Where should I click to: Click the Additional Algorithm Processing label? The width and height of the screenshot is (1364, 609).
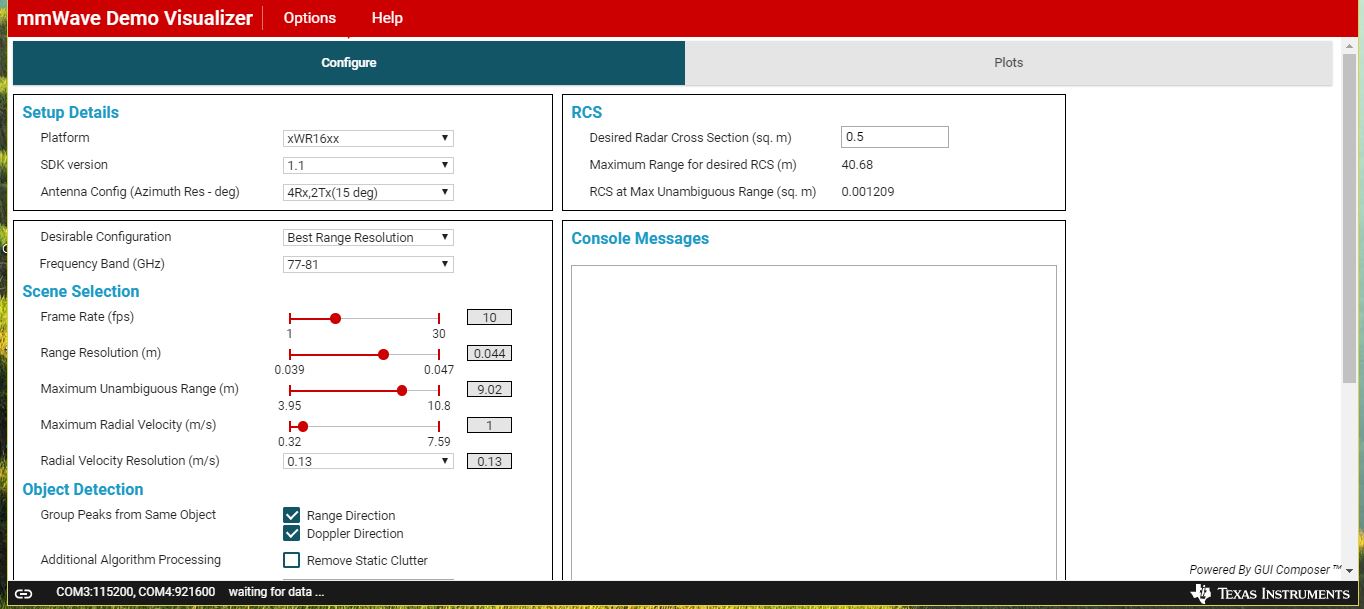point(131,559)
